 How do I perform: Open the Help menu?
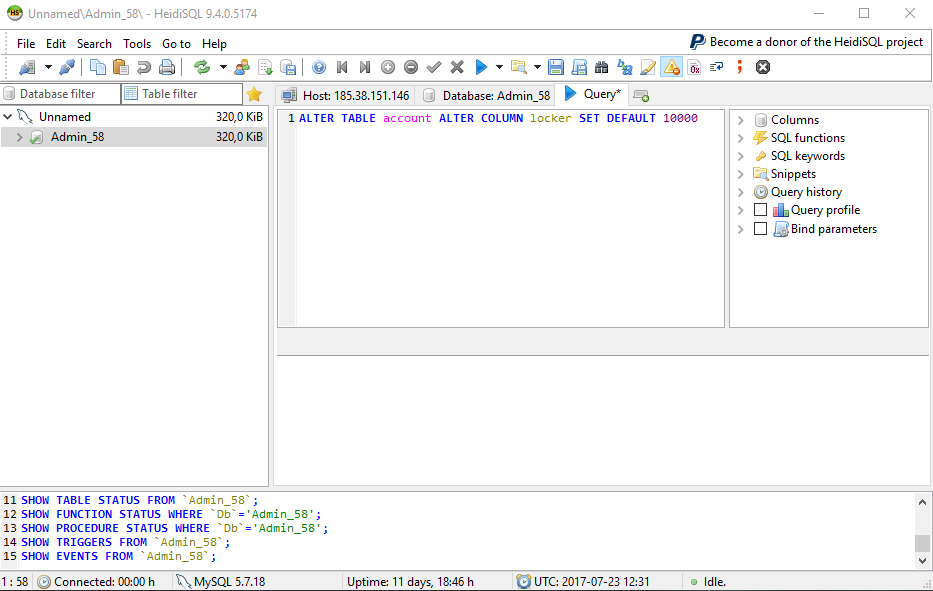[214, 43]
